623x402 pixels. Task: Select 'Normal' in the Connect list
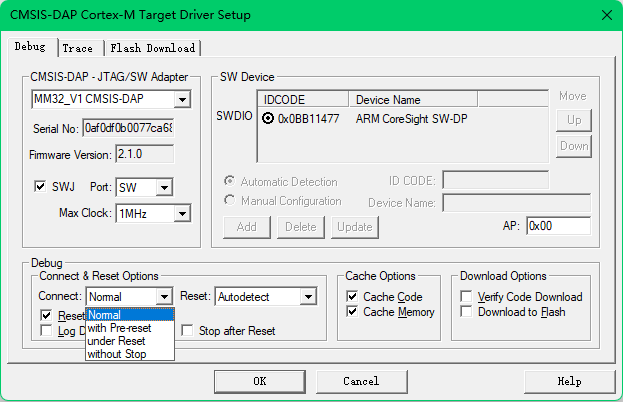[104, 315]
